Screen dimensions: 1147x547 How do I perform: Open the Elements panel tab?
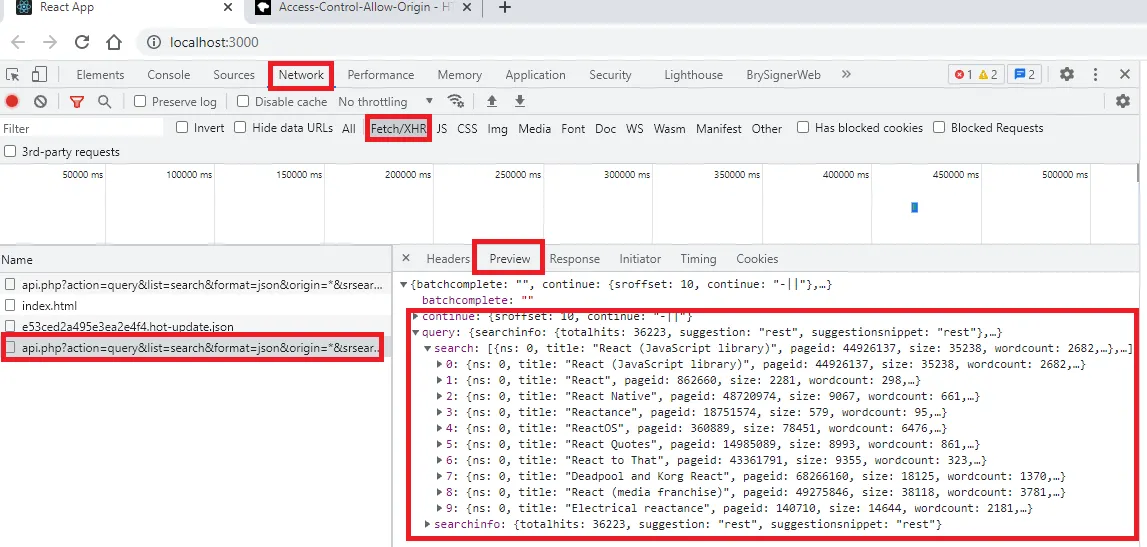pos(100,75)
